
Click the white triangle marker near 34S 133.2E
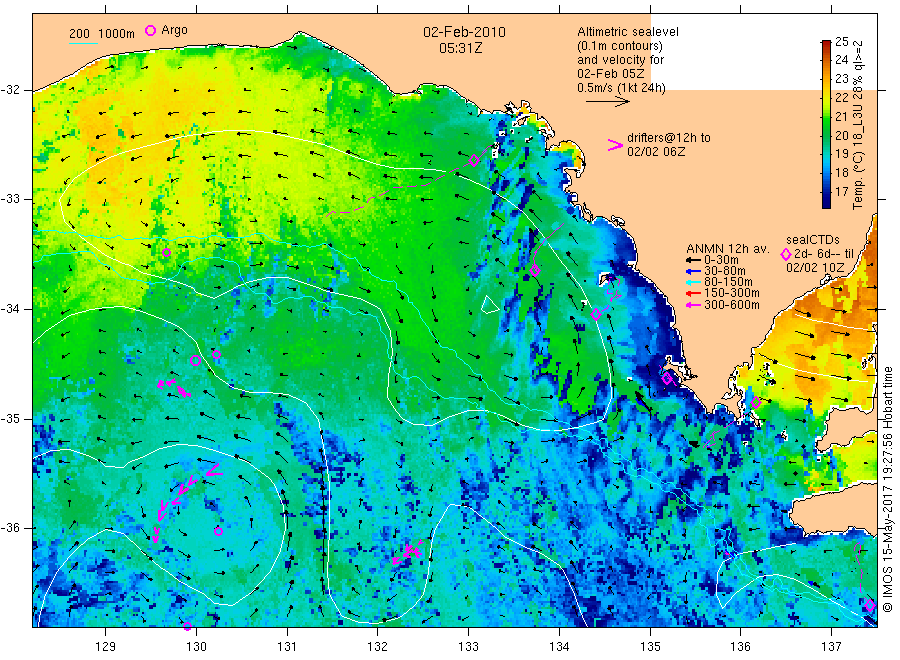pos(490,305)
